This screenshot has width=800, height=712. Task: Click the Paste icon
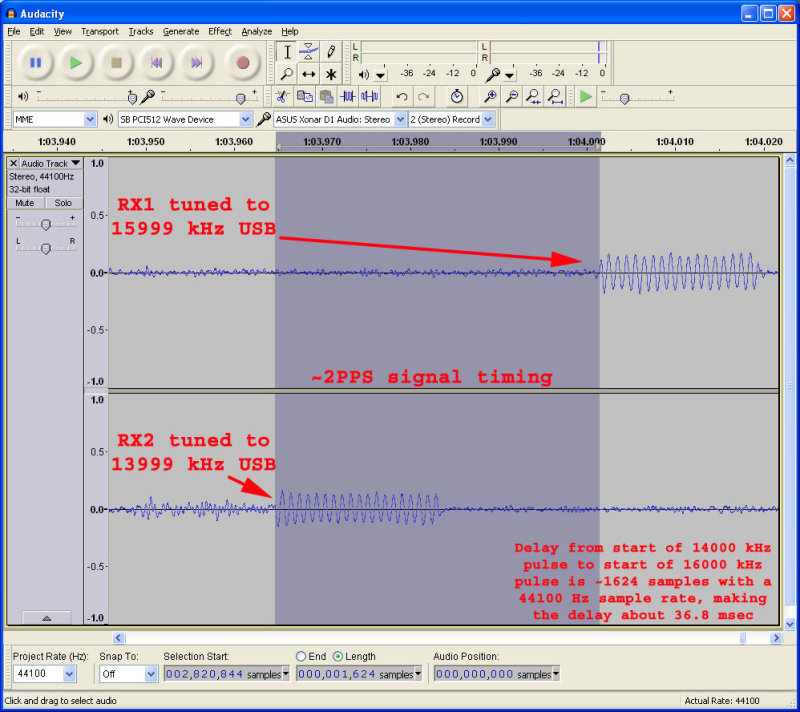pyautogui.click(x=327, y=96)
